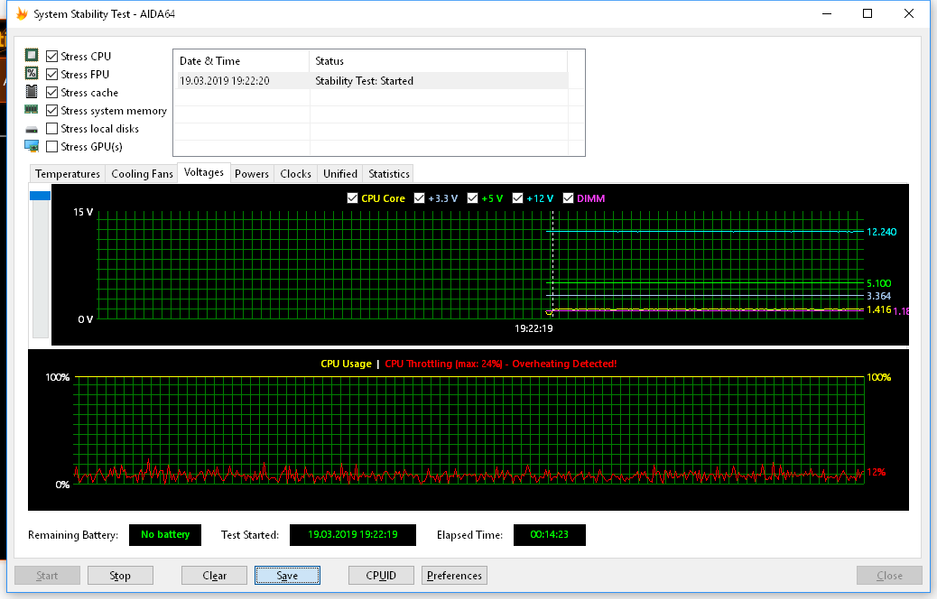This screenshot has width=937, height=599.
Task: Click the blue graph scale slider handle
Action: pyautogui.click(x=40, y=195)
